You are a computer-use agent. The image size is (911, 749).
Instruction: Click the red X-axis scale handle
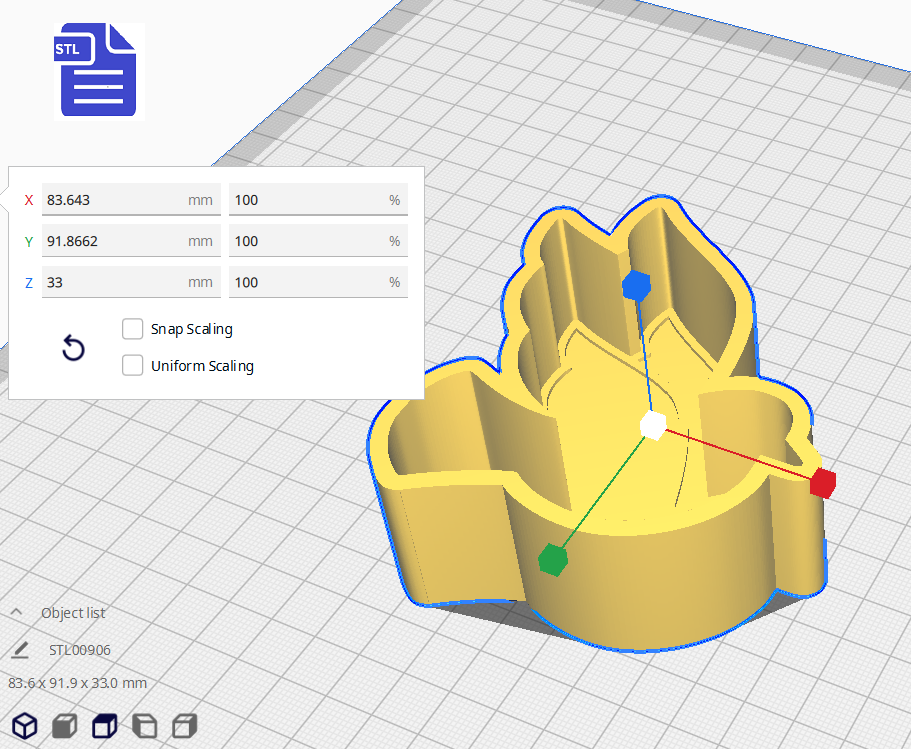(822, 483)
